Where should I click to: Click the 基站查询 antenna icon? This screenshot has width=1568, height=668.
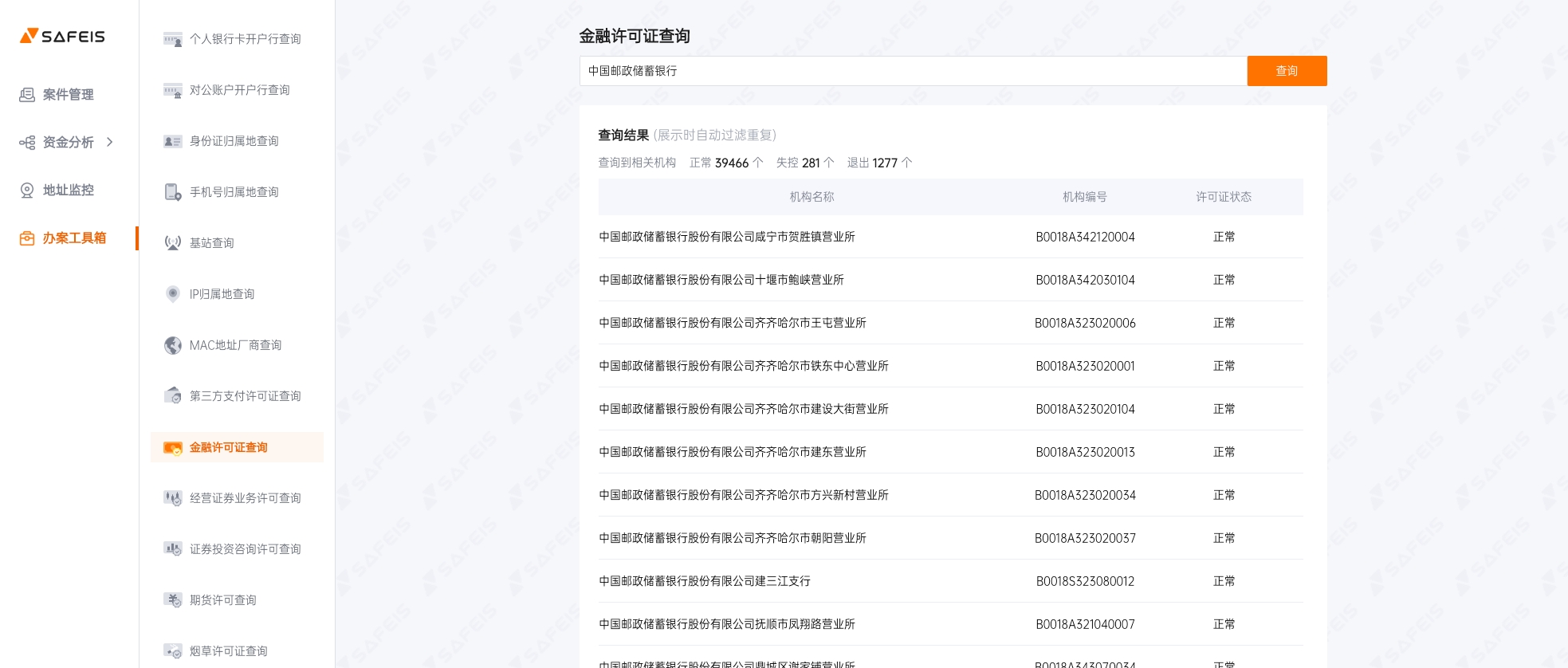(x=173, y=243)
